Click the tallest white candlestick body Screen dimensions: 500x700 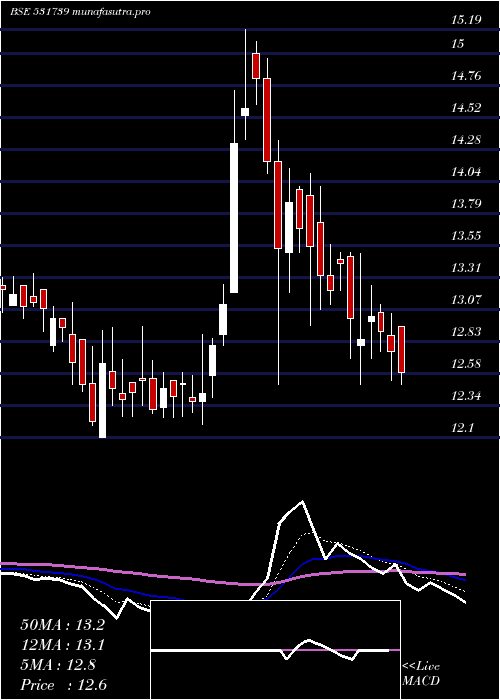pos(234,218)
